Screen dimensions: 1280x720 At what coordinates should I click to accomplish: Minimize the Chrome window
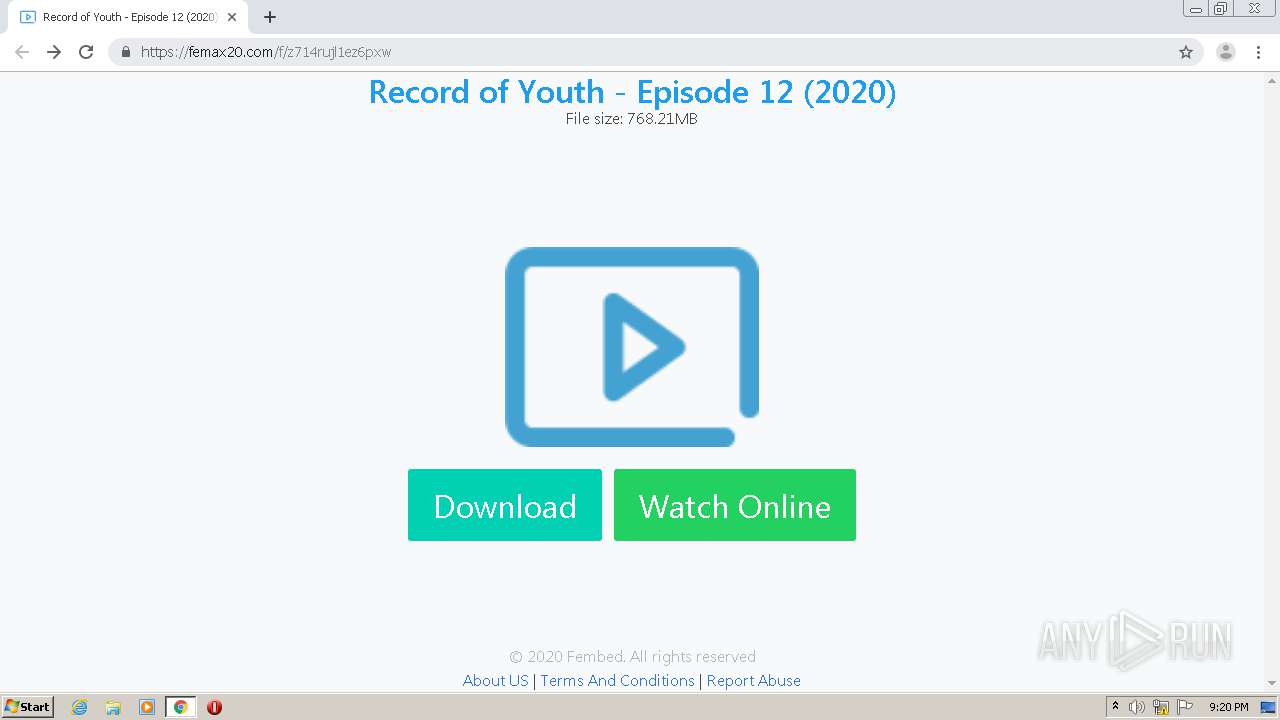[1196, 9]
